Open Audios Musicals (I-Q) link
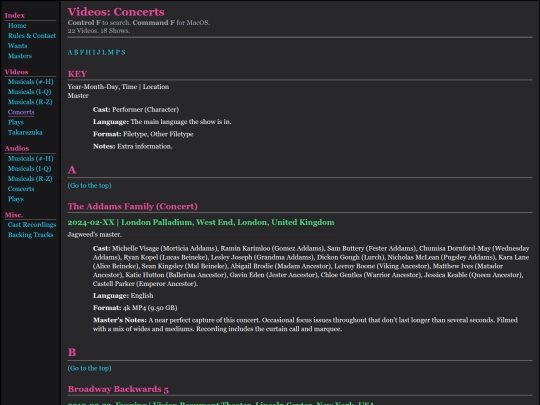540x405 pixels. pyautogui.click(x=30, y=168)
